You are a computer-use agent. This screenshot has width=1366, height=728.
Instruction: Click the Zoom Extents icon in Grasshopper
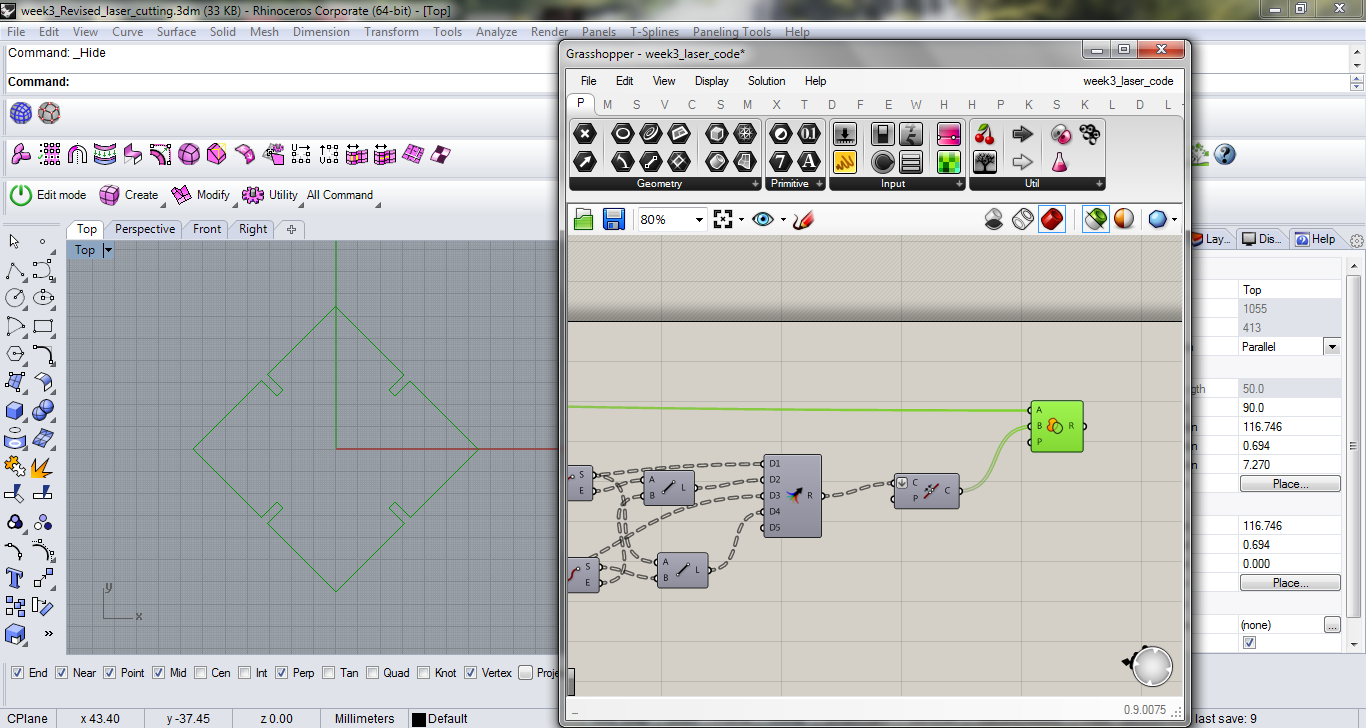coord(724,219)
